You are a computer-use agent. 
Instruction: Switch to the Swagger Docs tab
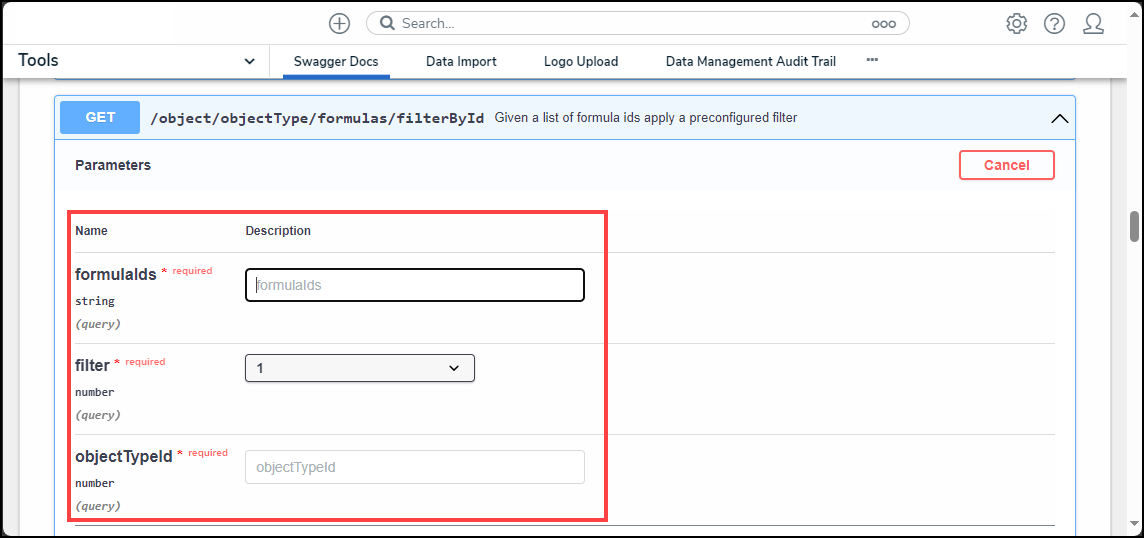pyautogui.click(x=336, y=61)
